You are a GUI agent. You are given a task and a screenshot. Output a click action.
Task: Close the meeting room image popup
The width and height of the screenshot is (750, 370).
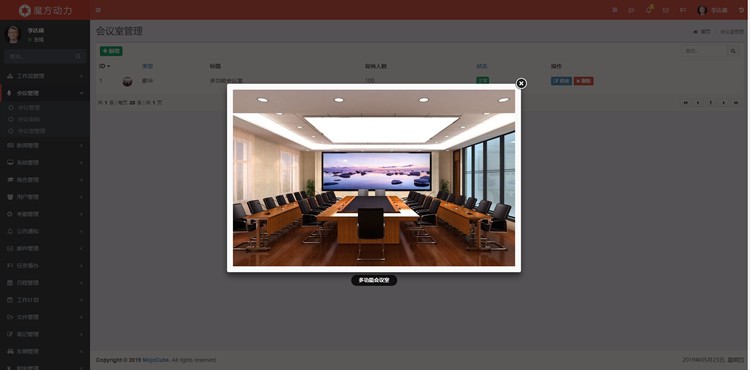tap(521, 84)
